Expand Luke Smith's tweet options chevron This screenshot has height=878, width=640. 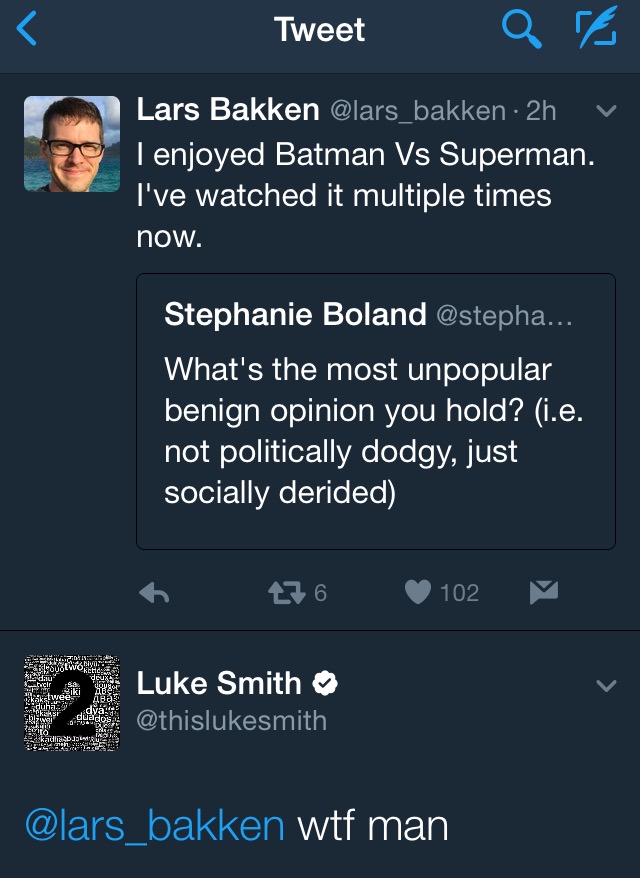tap(606, 685)
